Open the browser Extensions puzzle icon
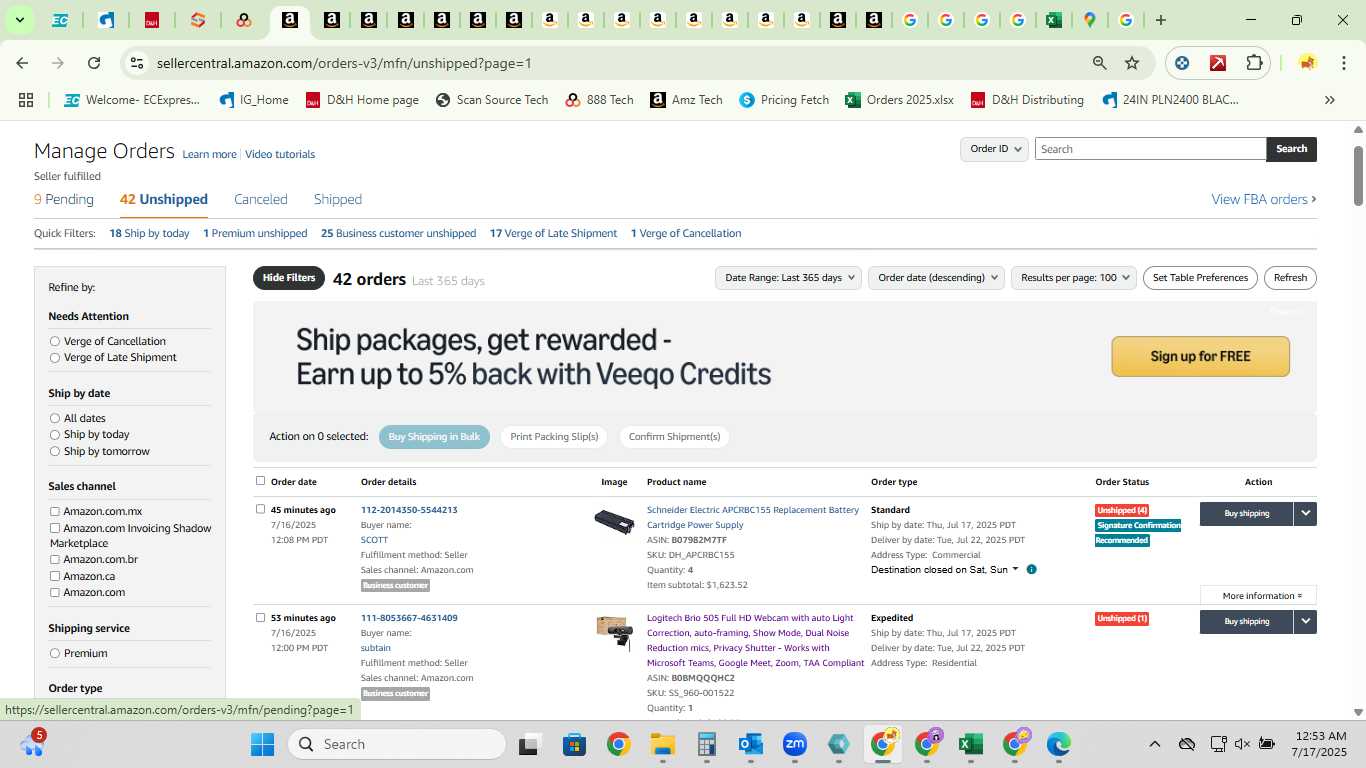Viewport: 1366px width, 768px height. point(1254,63)
